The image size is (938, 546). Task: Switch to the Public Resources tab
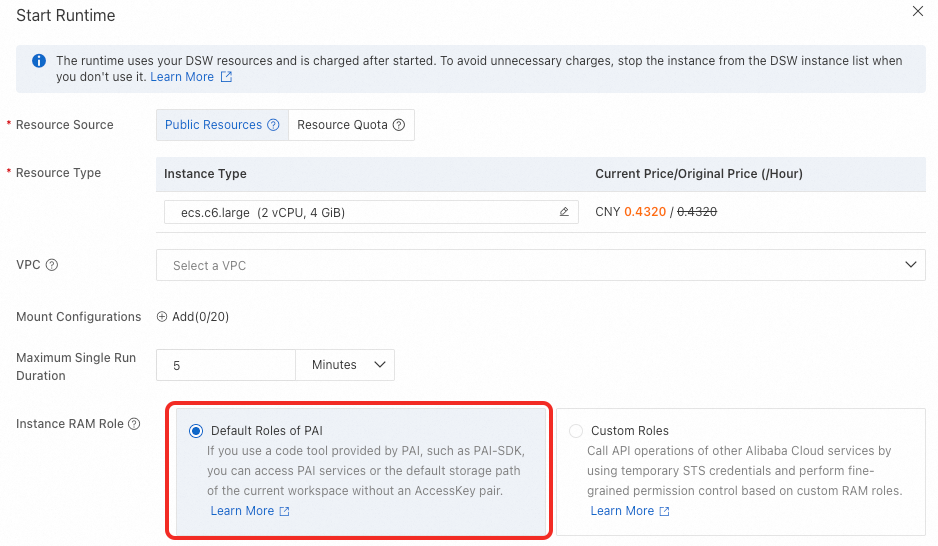[x=213, y=125]
